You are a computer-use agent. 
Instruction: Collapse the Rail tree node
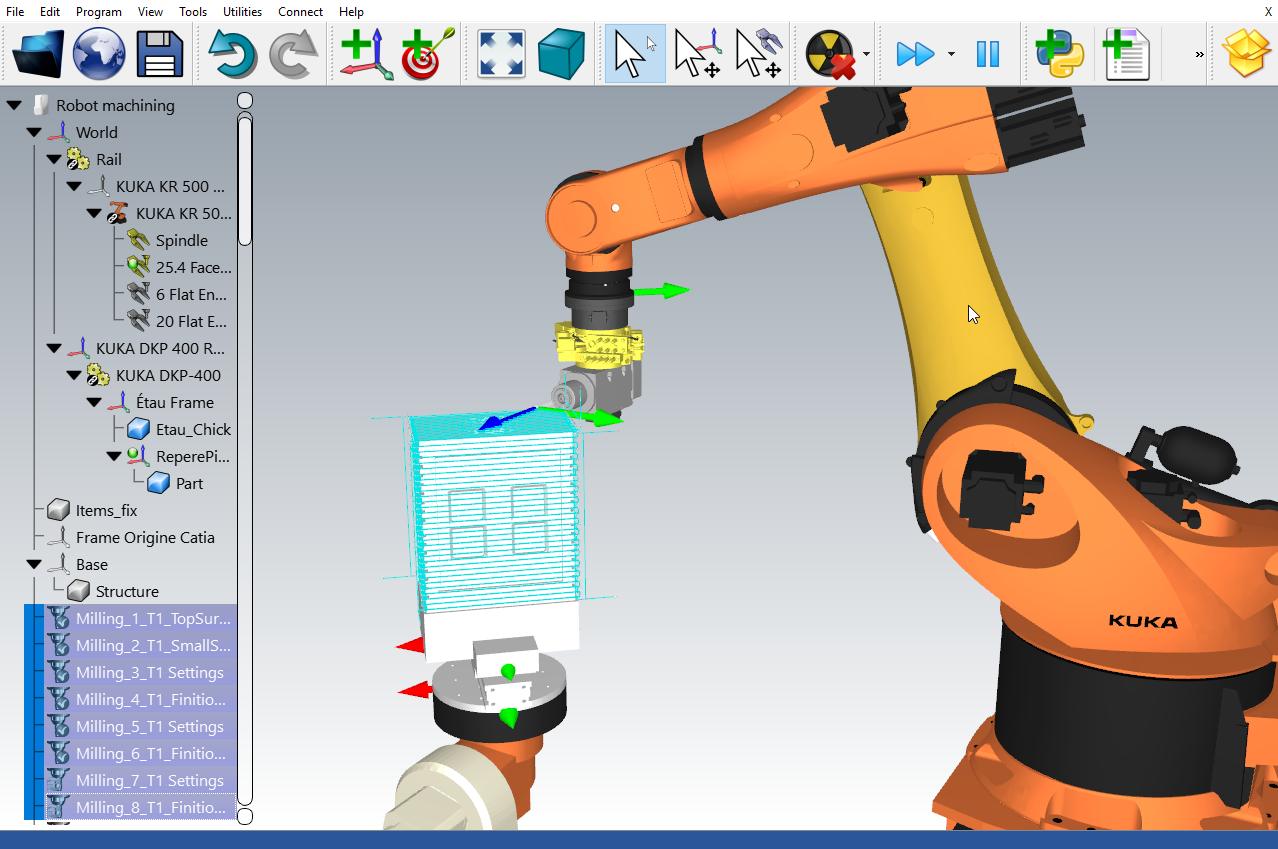[54, 160]
